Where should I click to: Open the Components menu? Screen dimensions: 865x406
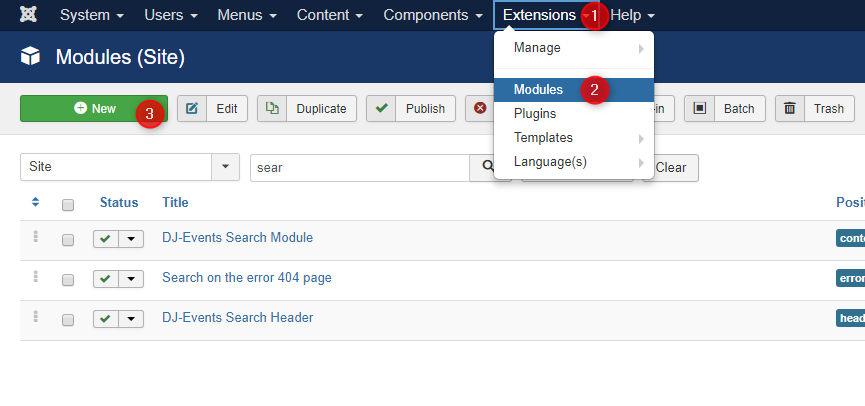tap(433, 15)
